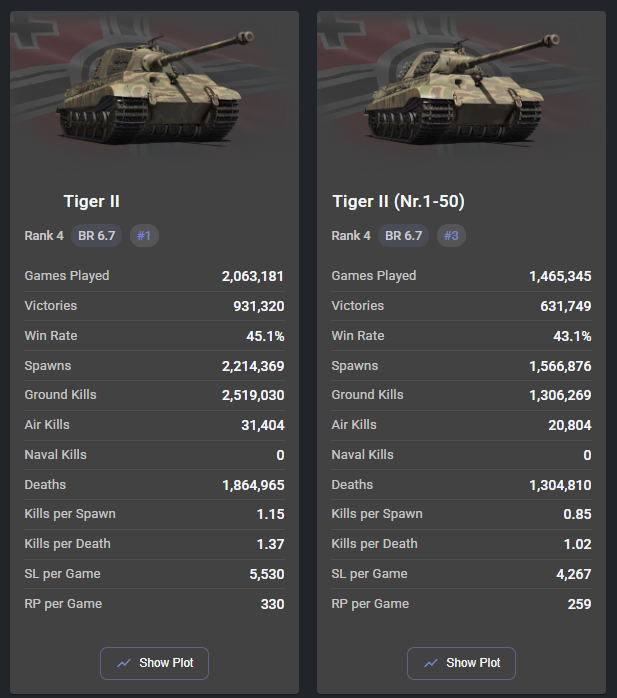Select the Tiger II card title

(92, 201)
